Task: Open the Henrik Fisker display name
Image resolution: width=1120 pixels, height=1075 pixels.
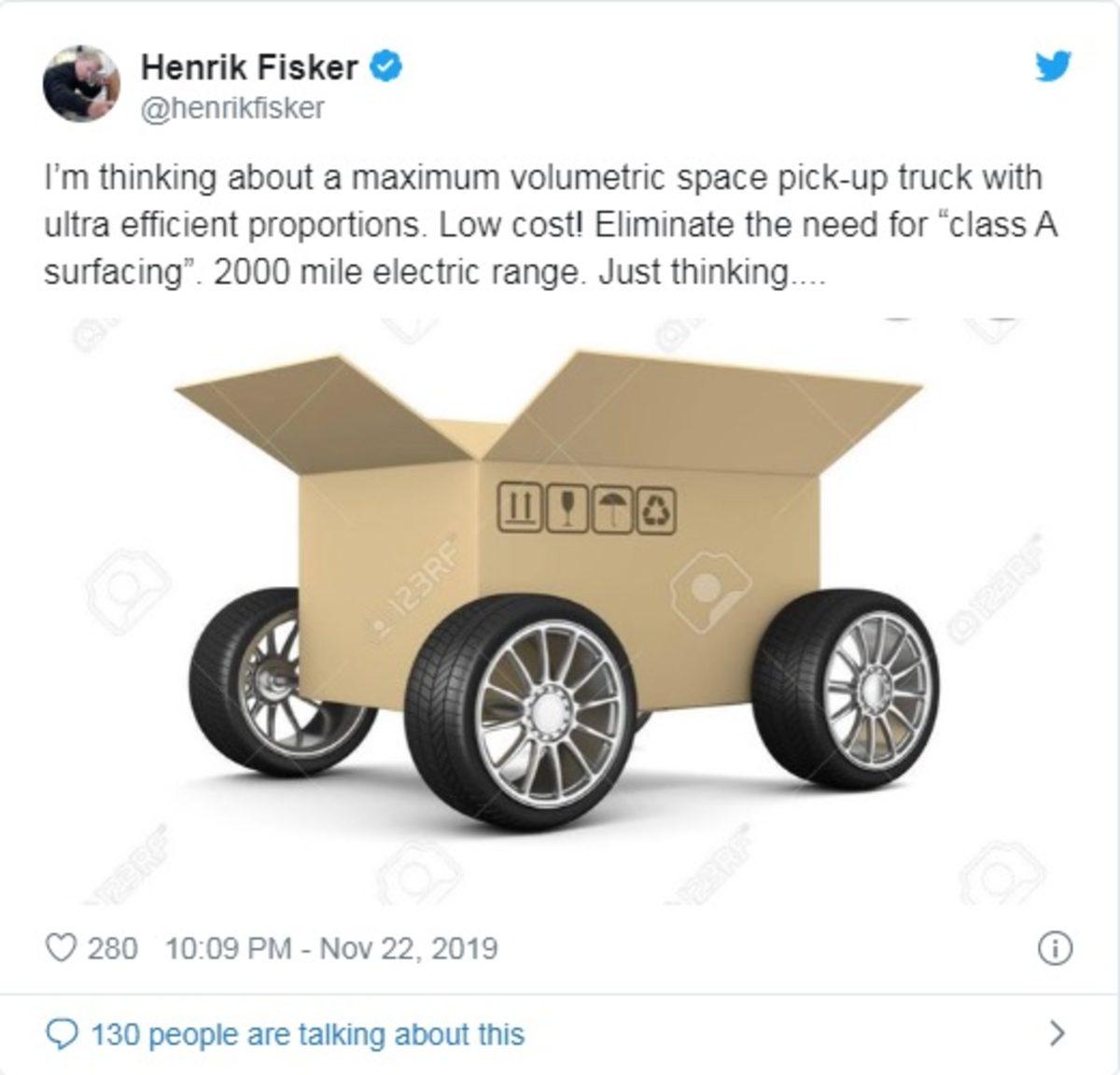Action: pyautogui.click(x=249, y=66)
